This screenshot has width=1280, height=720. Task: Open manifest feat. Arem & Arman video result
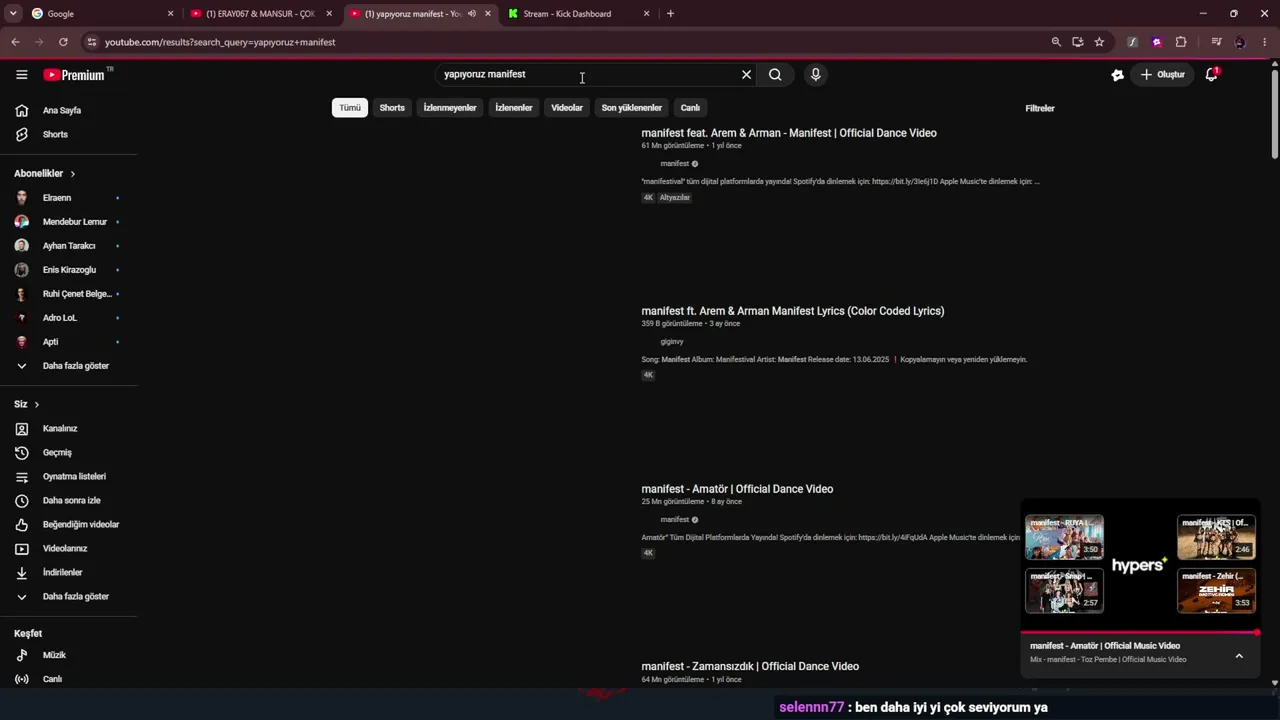click(x=789, y=133)
